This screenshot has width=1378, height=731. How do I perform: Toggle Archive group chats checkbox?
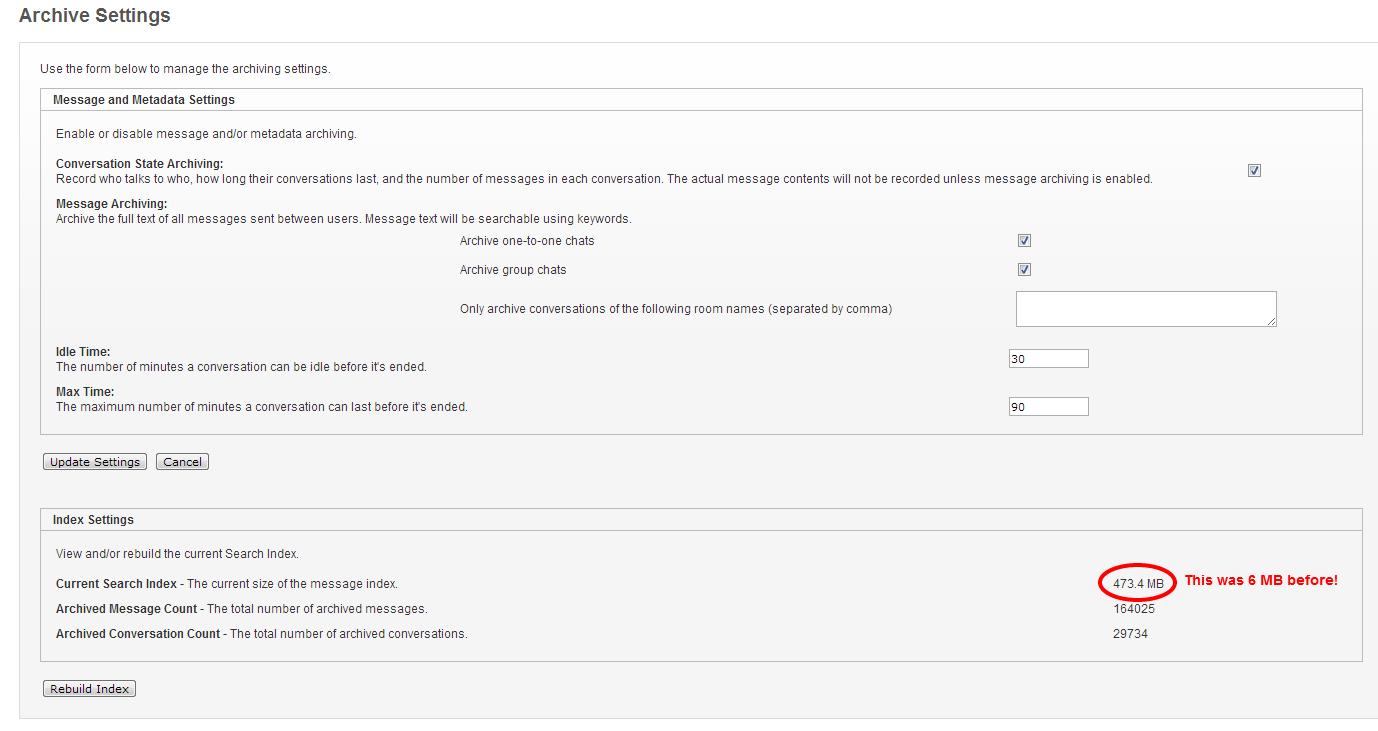point(1024,270)
